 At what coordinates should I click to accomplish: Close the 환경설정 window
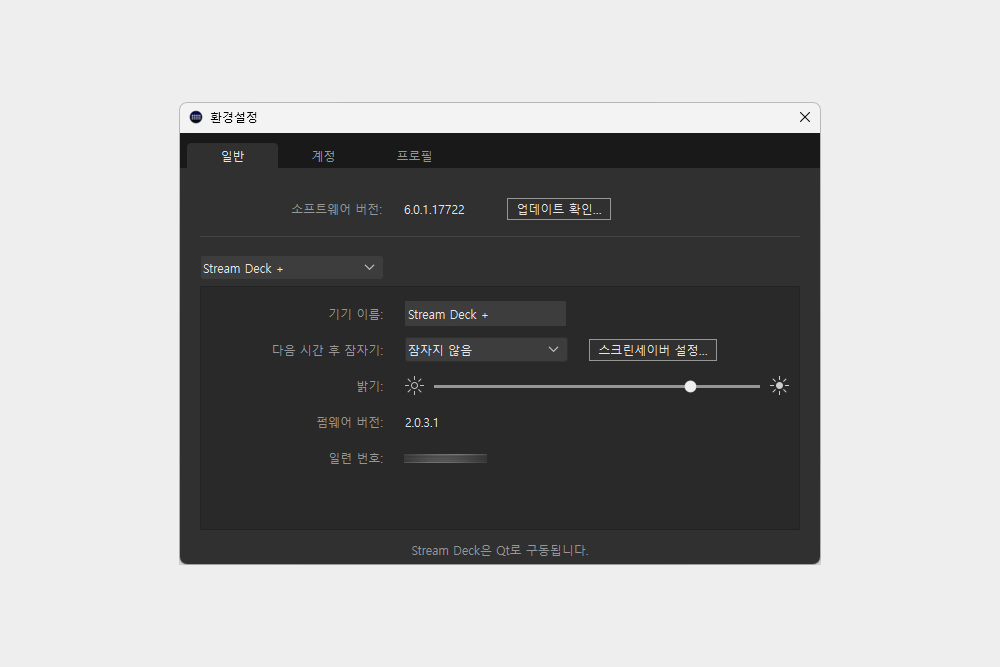pos(805,117)
